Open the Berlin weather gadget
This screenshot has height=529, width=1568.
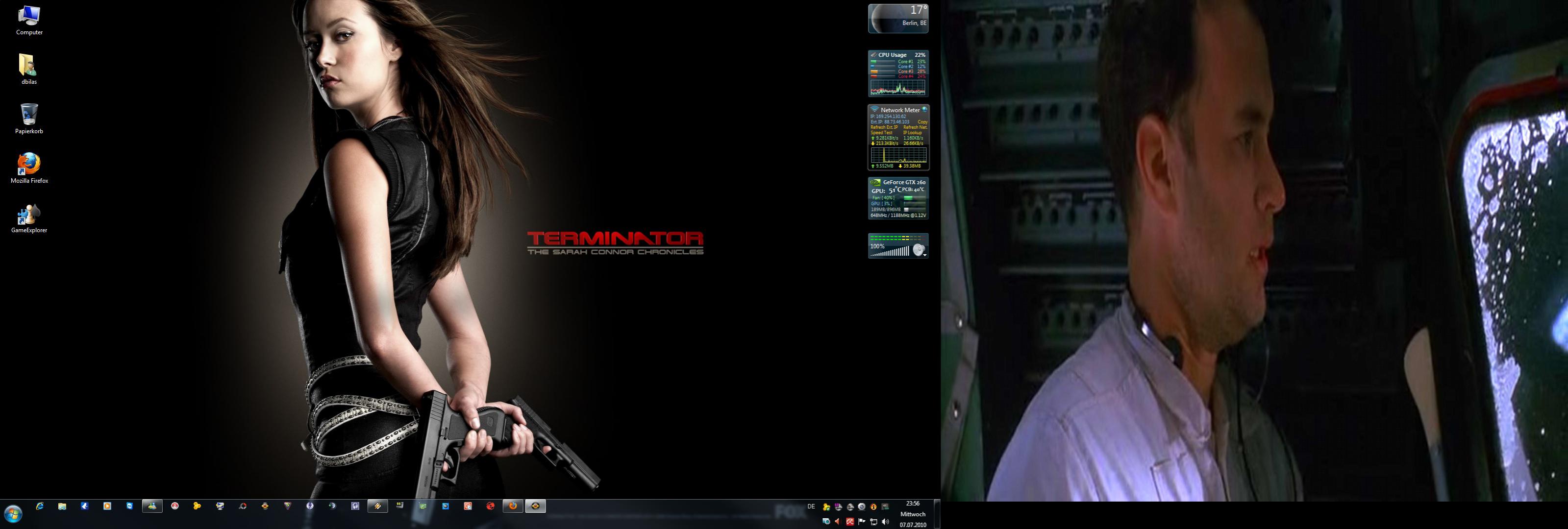898,18
